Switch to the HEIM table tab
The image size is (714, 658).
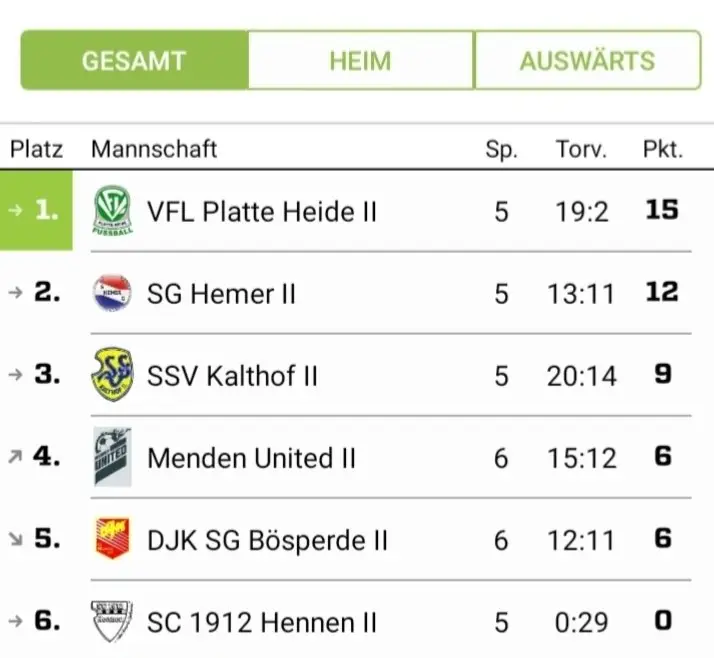click(x=360, y=60)
